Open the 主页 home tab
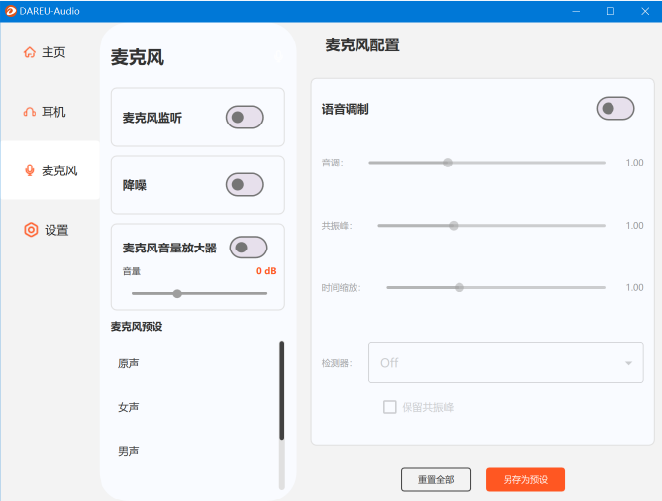The image size is (662, 501). 53,52
